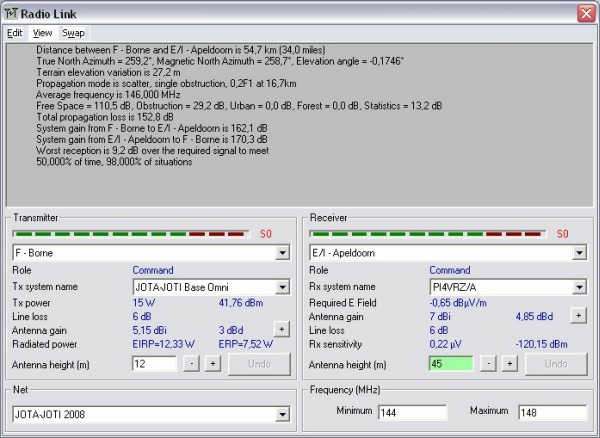Screen dimensions: 600x438
Task: Open the Rx system name dropdown
Action: (579, 287)
